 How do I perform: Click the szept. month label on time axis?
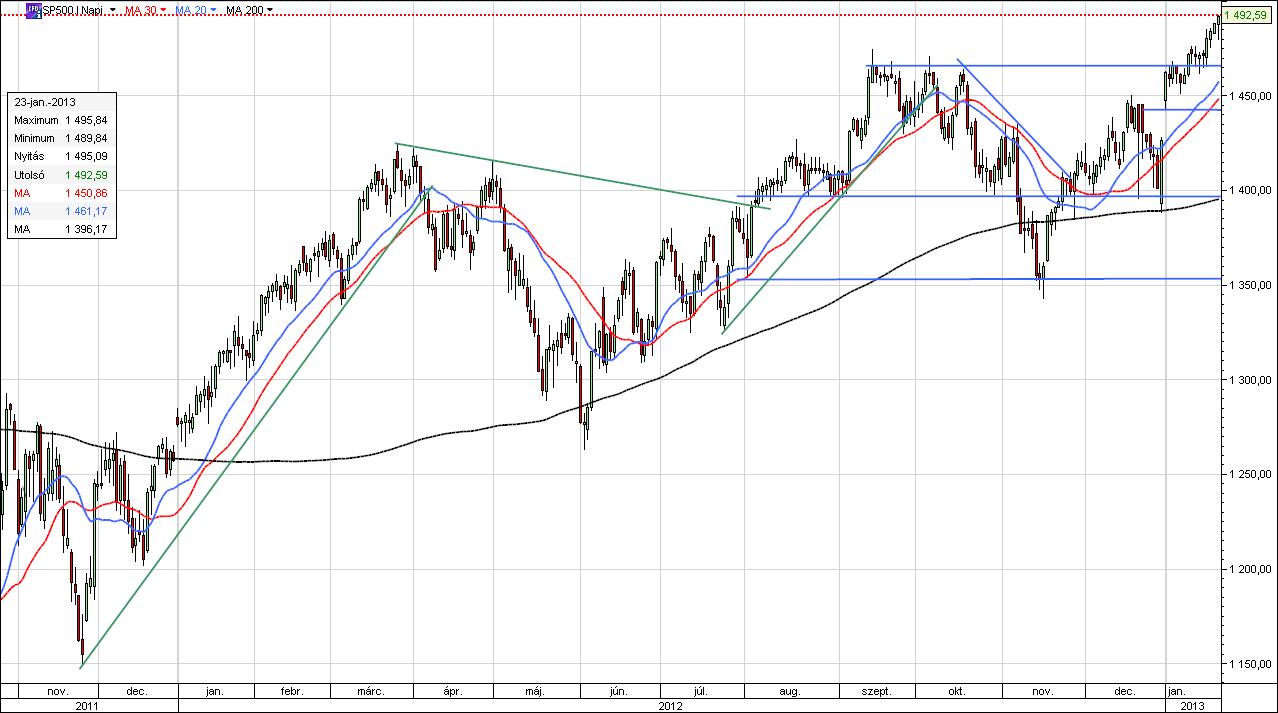coord(875,691)
